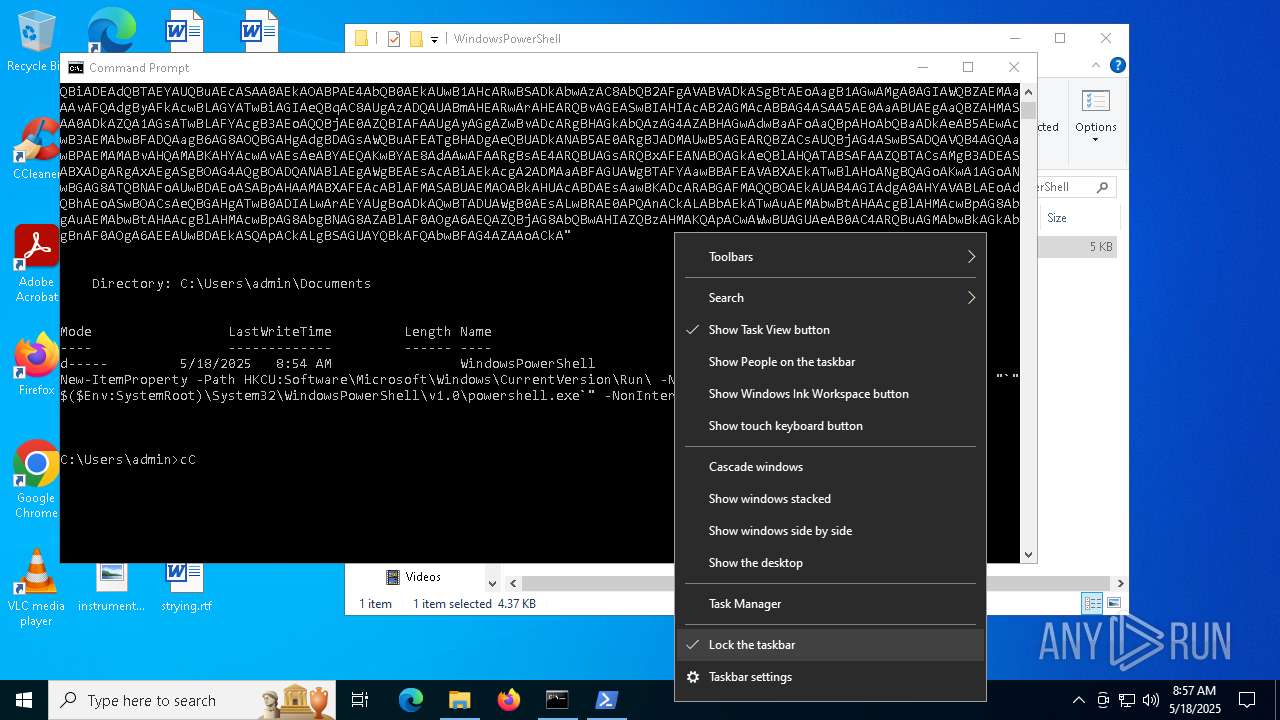Click the taskbar search box
Viewport: 1280px width, 720px height.
tap(192, 700)
